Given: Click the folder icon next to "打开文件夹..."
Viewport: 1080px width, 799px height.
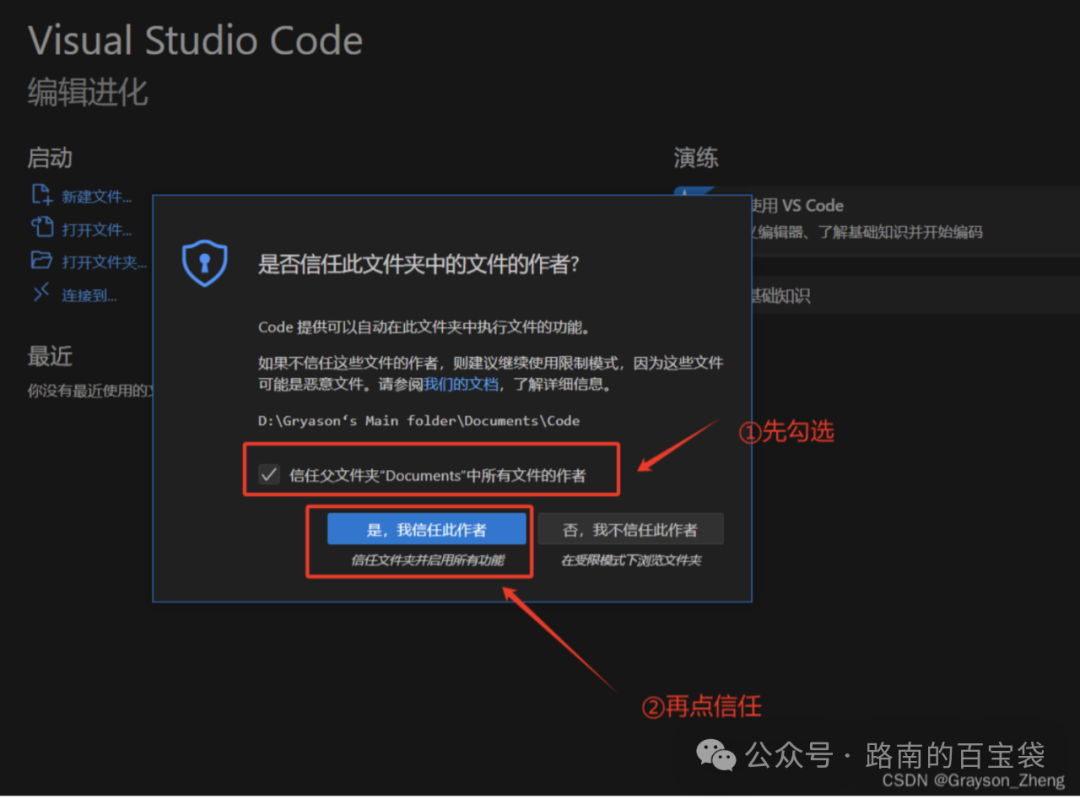Looking at the screenshot, I should point(41,260).
